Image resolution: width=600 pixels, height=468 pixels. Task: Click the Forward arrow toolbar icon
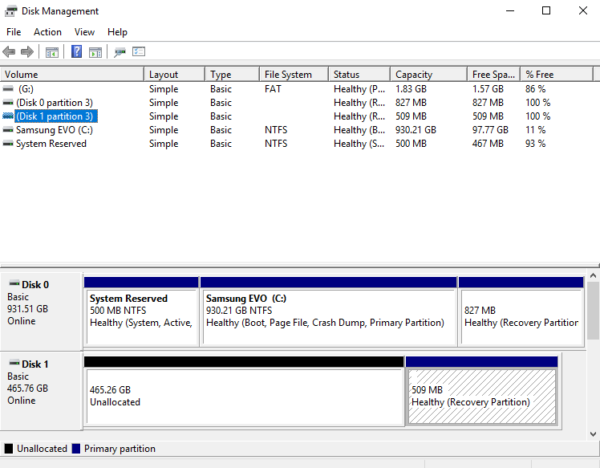coord(27,52)
